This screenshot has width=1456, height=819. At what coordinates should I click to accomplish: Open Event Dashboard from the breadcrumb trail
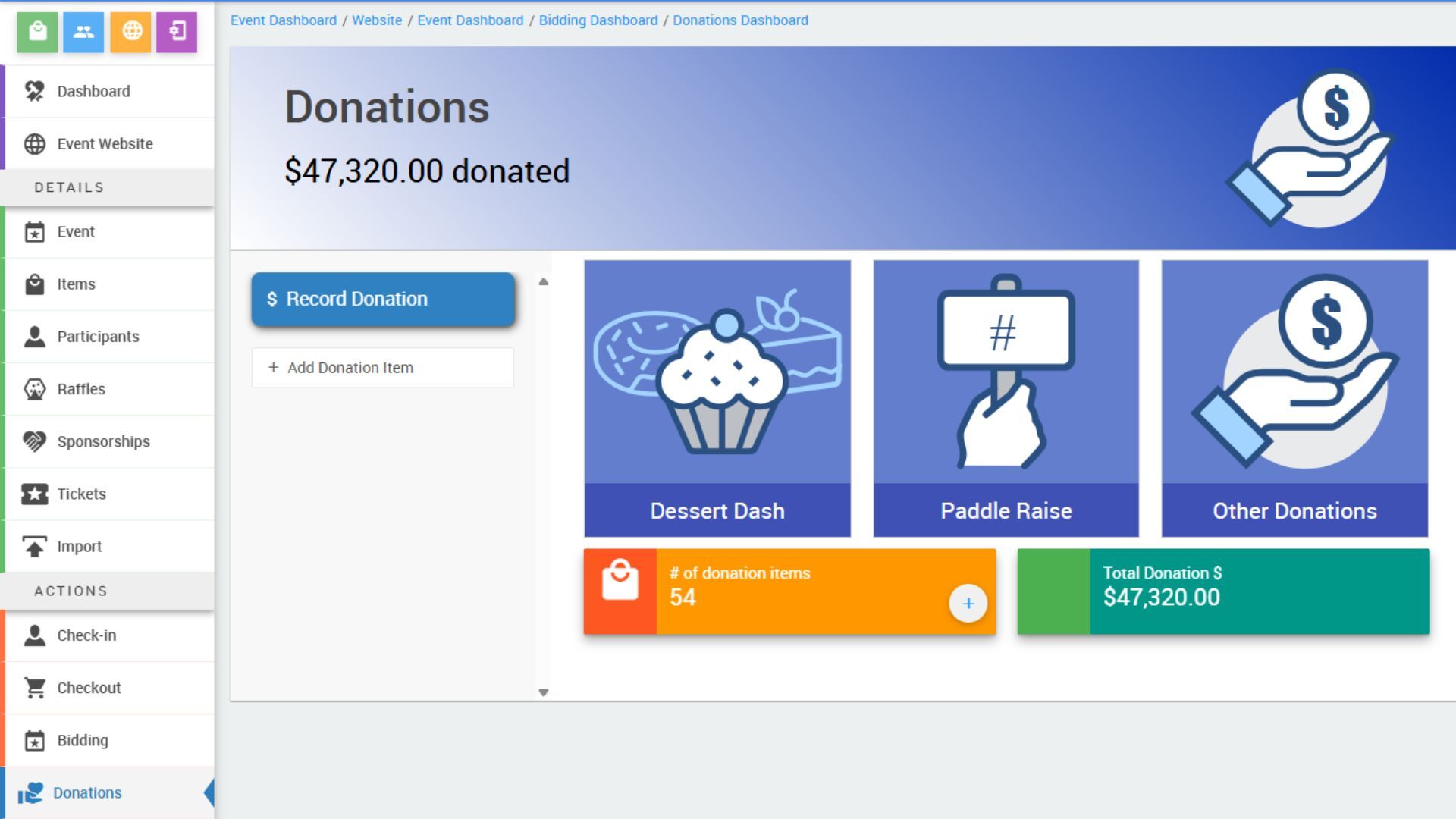point(284,20)
